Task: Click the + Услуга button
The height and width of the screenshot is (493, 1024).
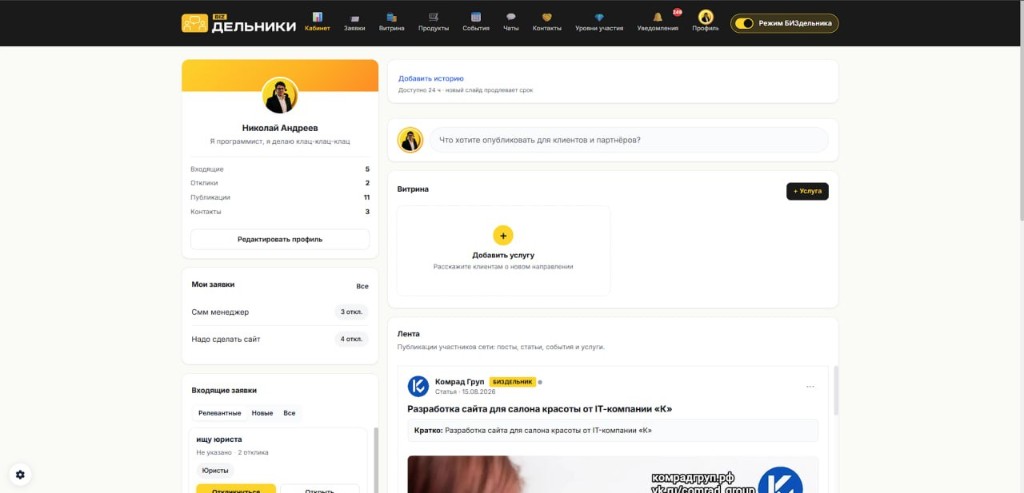Action: [807, 191]
